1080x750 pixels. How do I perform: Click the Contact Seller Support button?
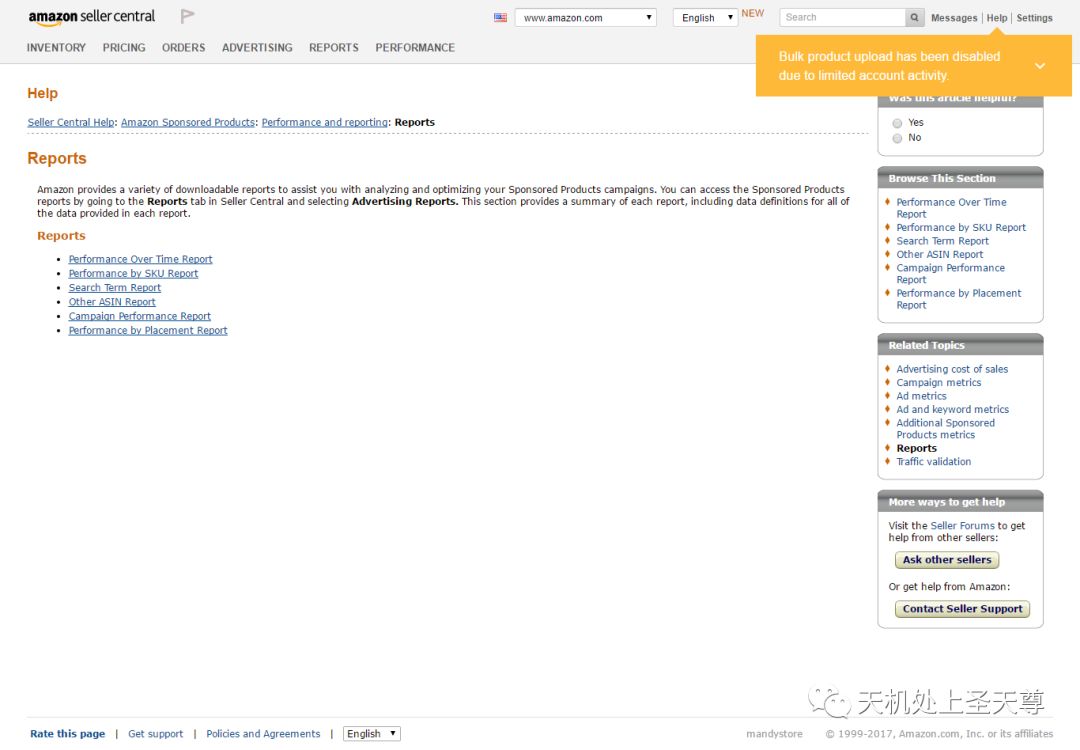tap(962, 609)
